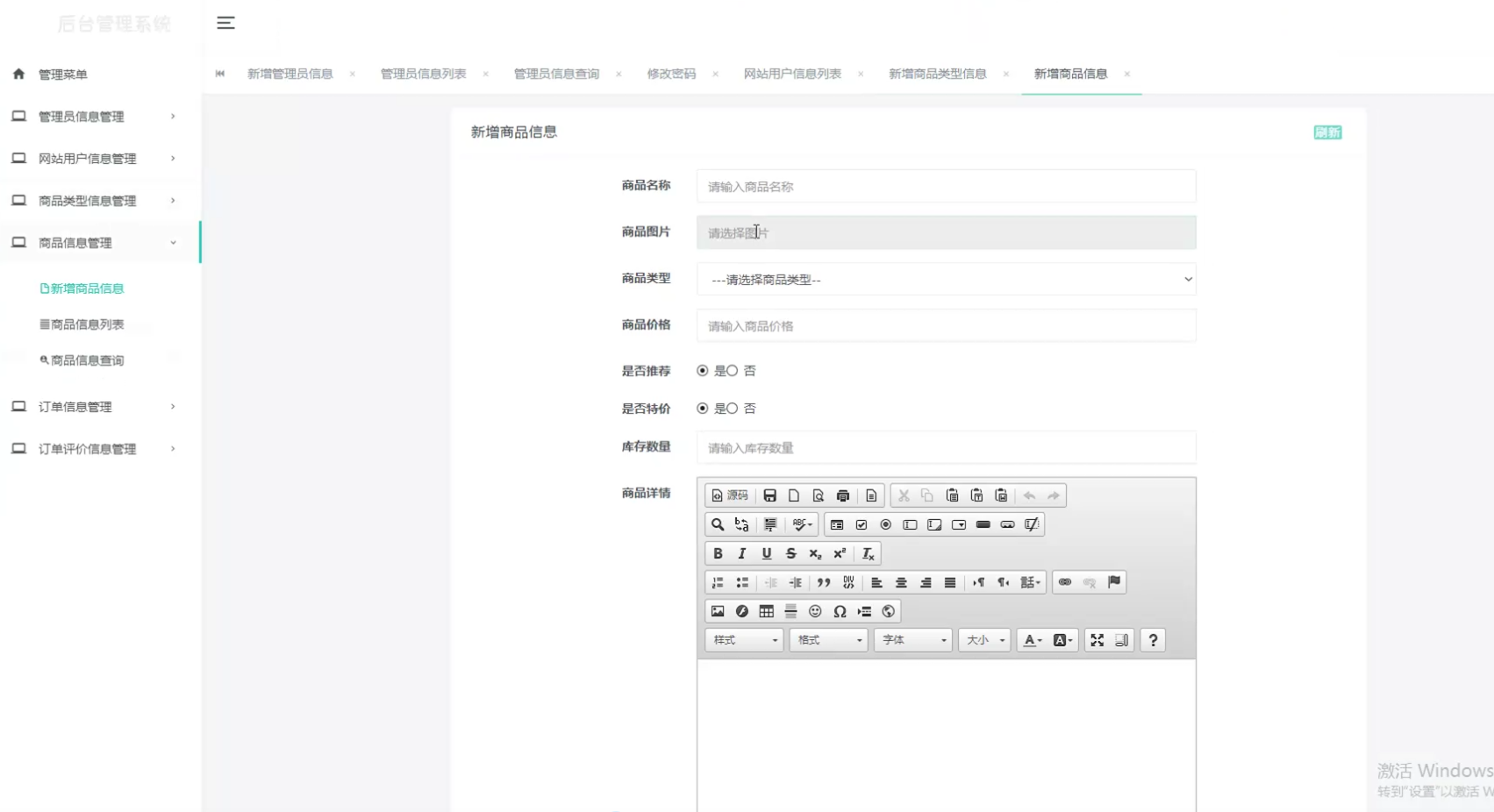
Task: Select 否 for 是否特价
Action: tap(733, 409)
